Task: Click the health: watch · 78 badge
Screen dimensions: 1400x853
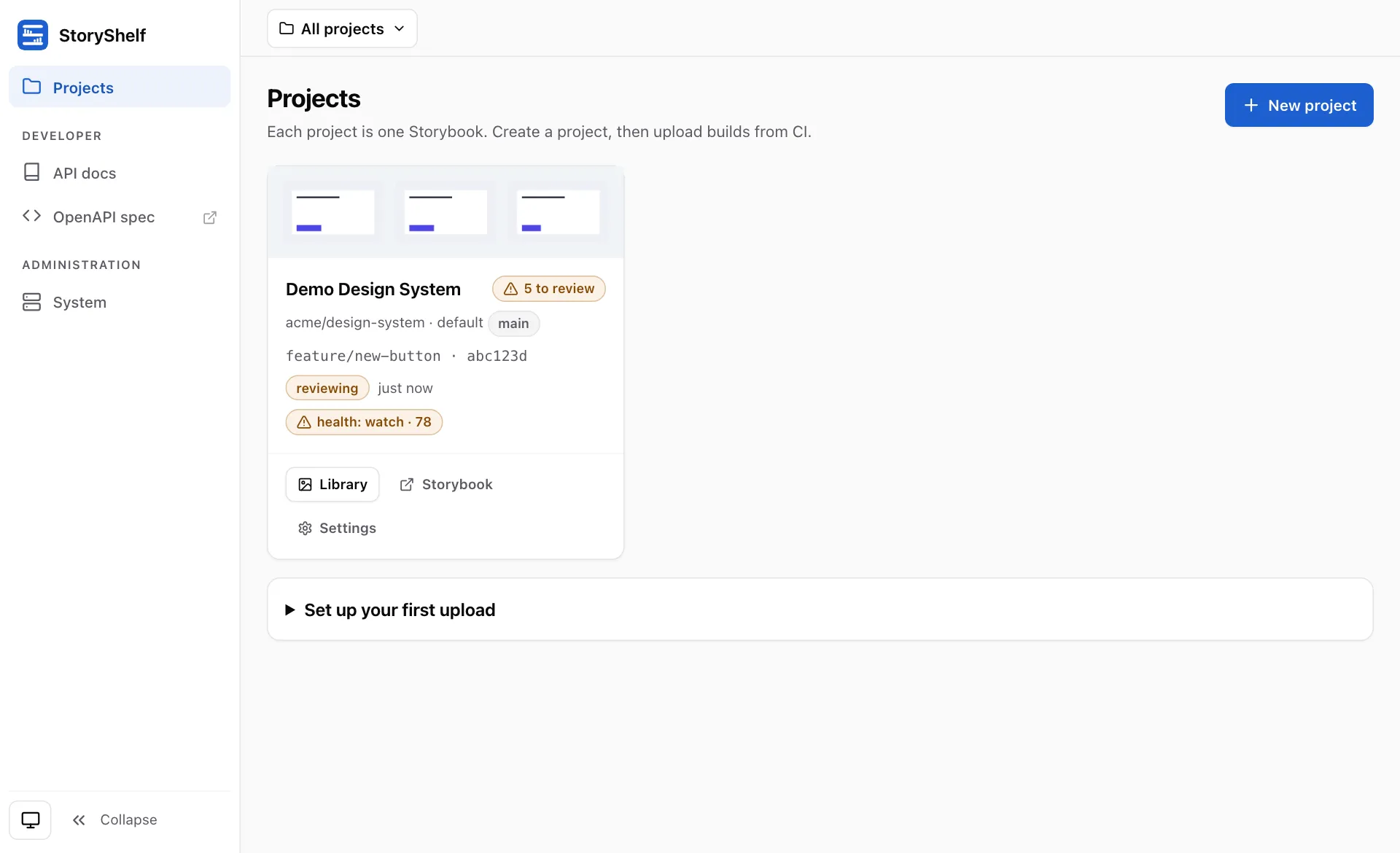Action: click(x=364, y=422)
